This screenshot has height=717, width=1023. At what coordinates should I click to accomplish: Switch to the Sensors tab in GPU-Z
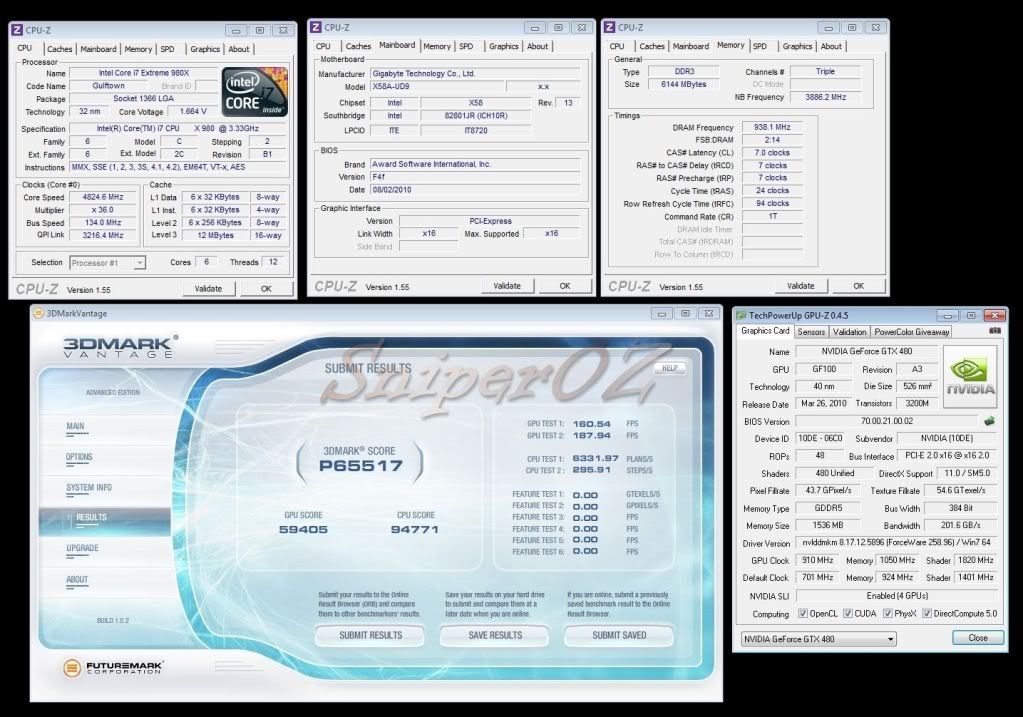coord(811,331)
